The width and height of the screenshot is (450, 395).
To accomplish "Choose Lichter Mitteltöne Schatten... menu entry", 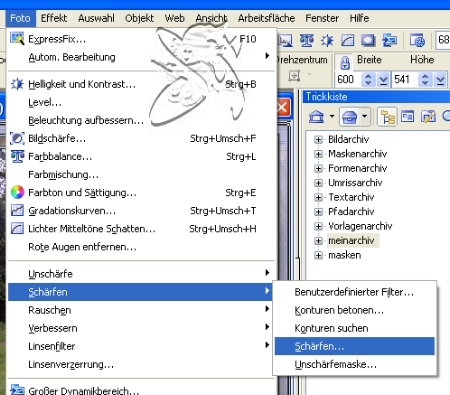I will (x=141, y=229).
